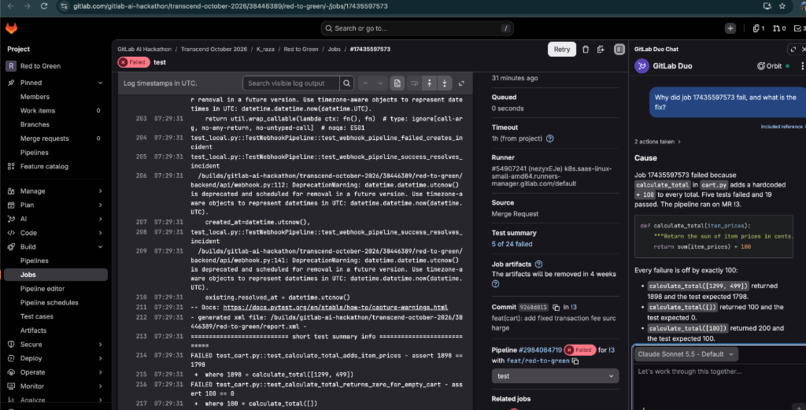Toggle the job details sidebar icon
Image resolution: width=806 pixels, height=410 pixels.
pyautogui.click(x=619, y=49)
